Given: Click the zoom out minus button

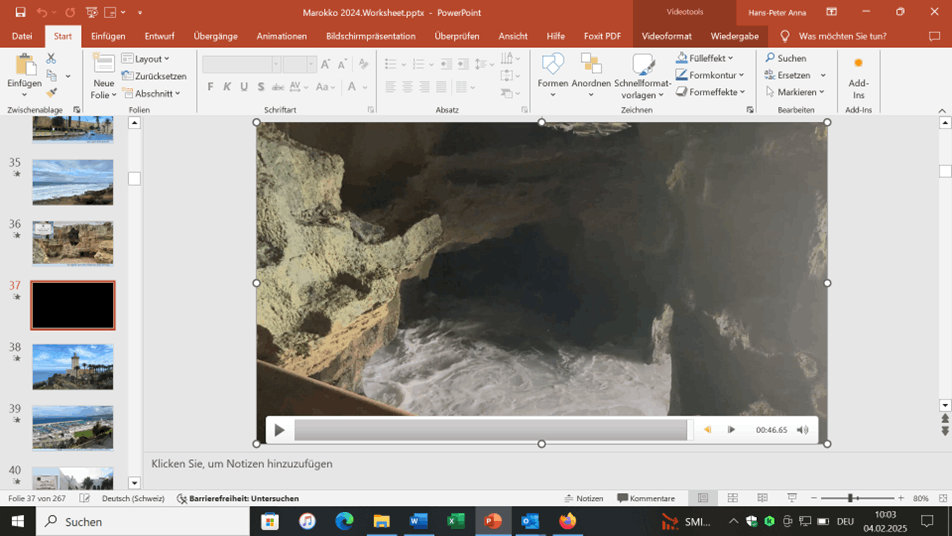Looking at the screenshot, I should [814, 498].
